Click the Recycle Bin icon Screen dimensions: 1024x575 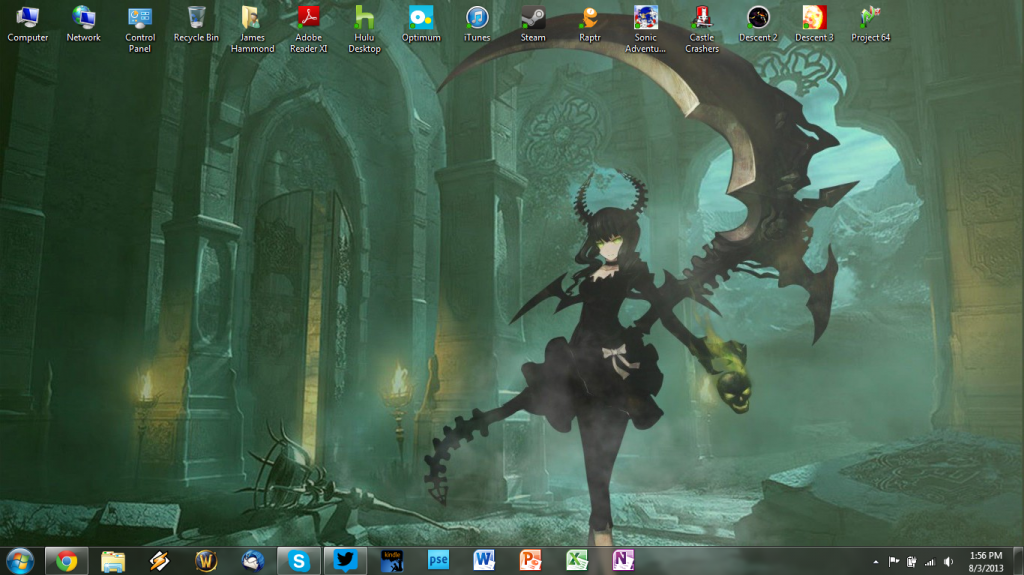[196, 24]
